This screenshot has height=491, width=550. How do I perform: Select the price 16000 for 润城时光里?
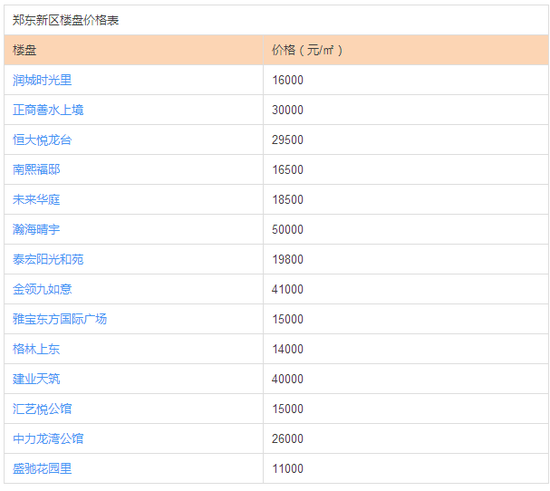(288, 80)
